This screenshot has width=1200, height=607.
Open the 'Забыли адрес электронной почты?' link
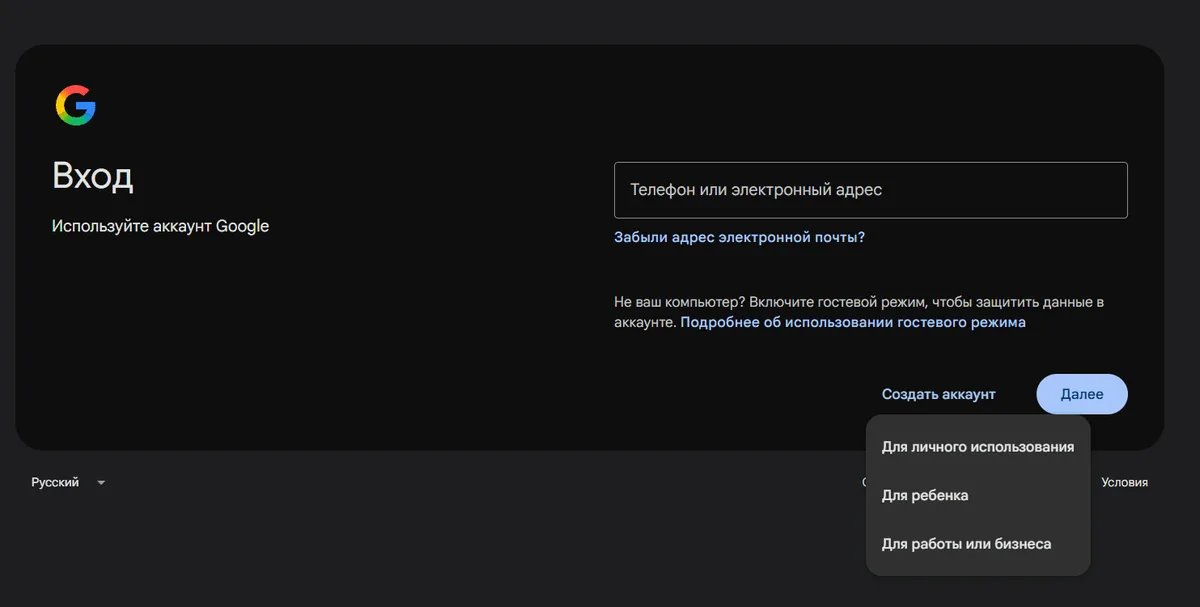pos(739,237)
